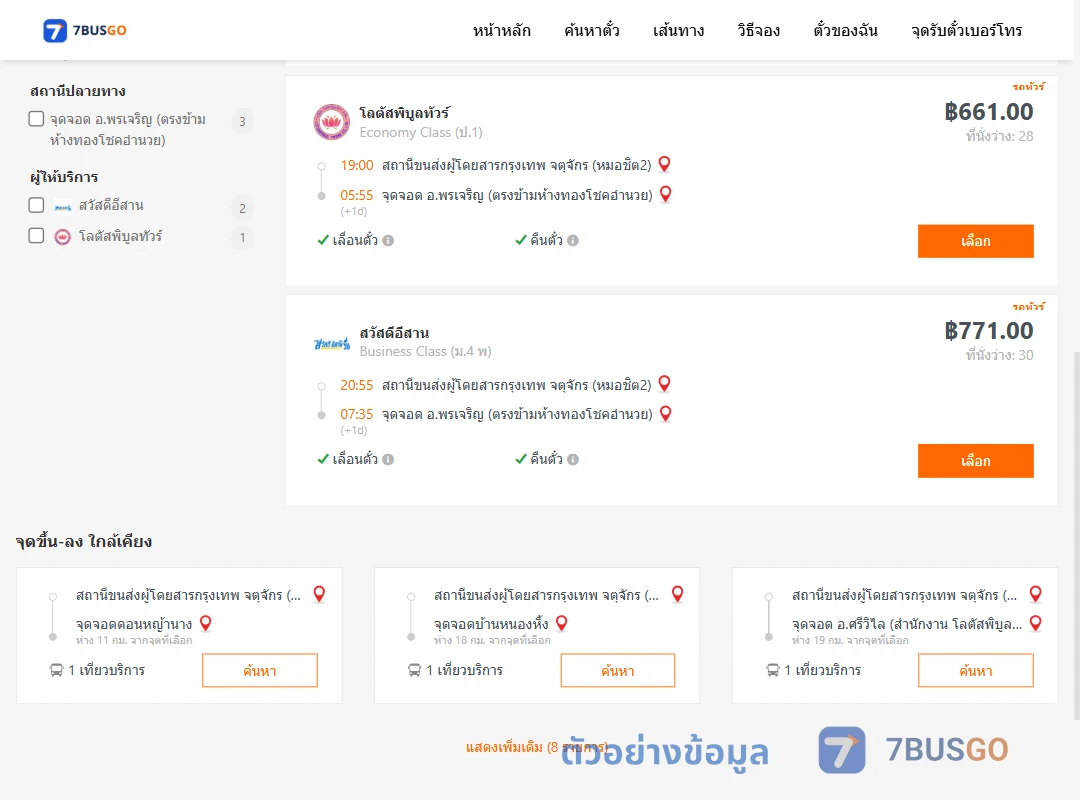Screen dimensions: 1080x800
Task: Click the 19:00 departure time
Action: [356, 165]
